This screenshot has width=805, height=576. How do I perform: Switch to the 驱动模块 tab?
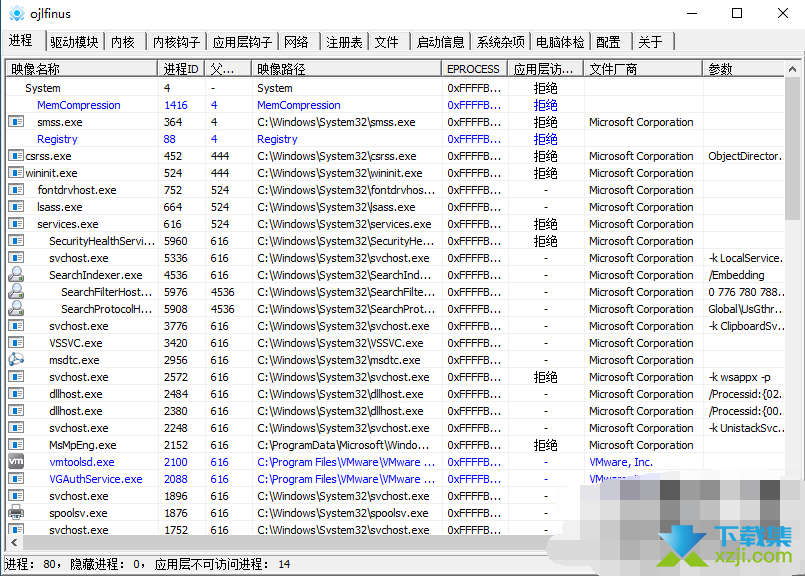click(74, 42)
